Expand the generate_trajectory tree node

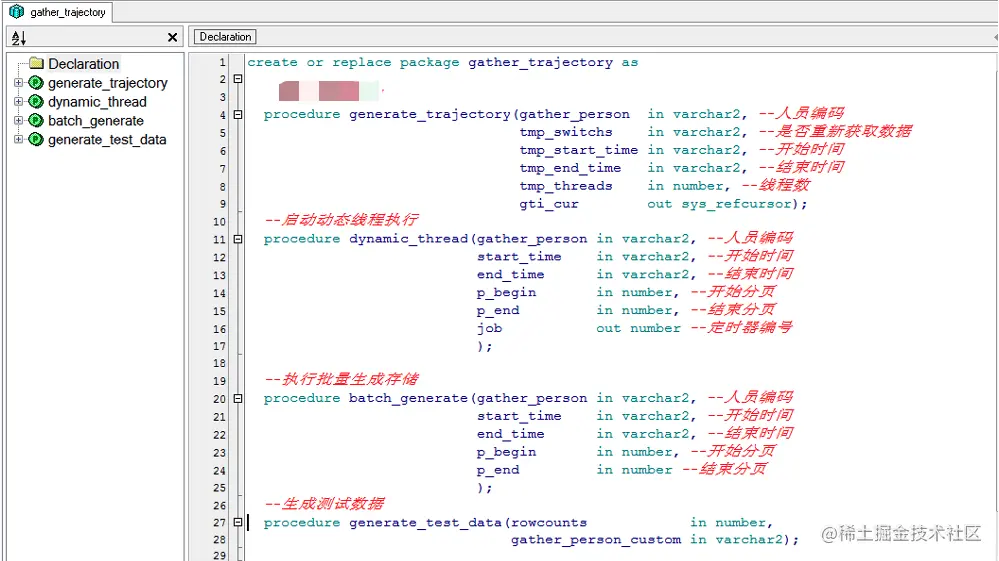tap(18, 83)
